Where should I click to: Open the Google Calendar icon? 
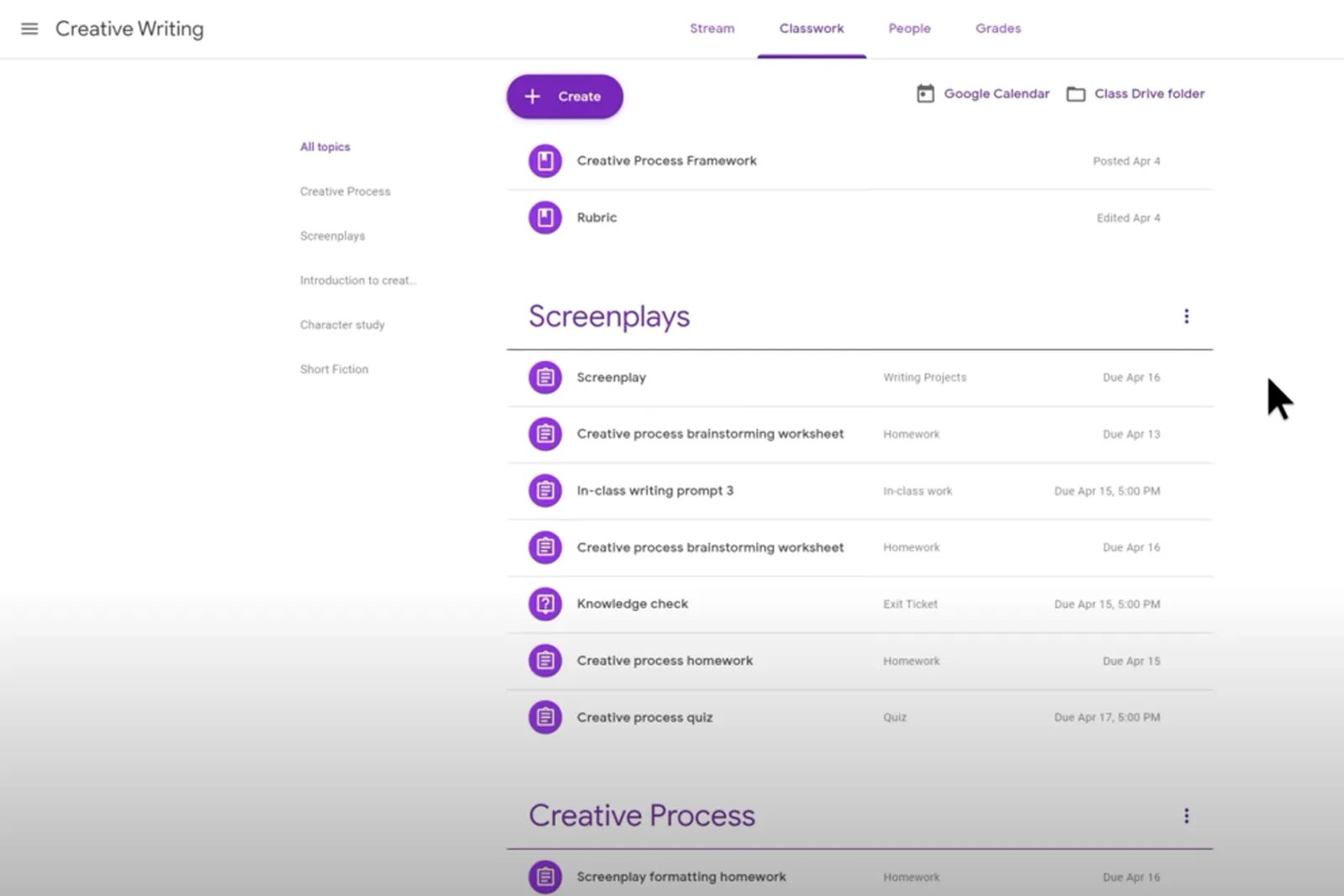(x=925, y=93)
